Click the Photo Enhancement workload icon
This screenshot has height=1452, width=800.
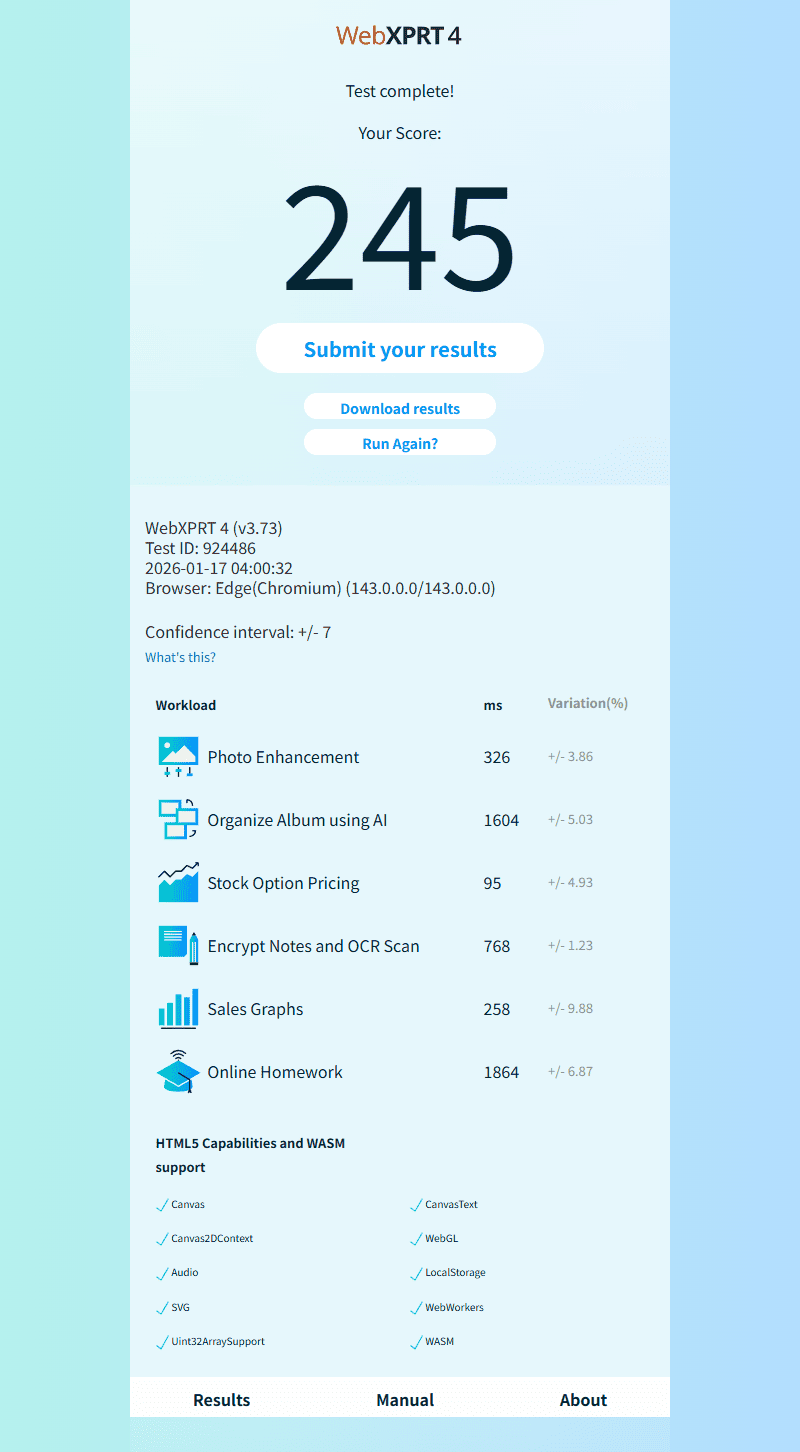(x=178, y=757)
